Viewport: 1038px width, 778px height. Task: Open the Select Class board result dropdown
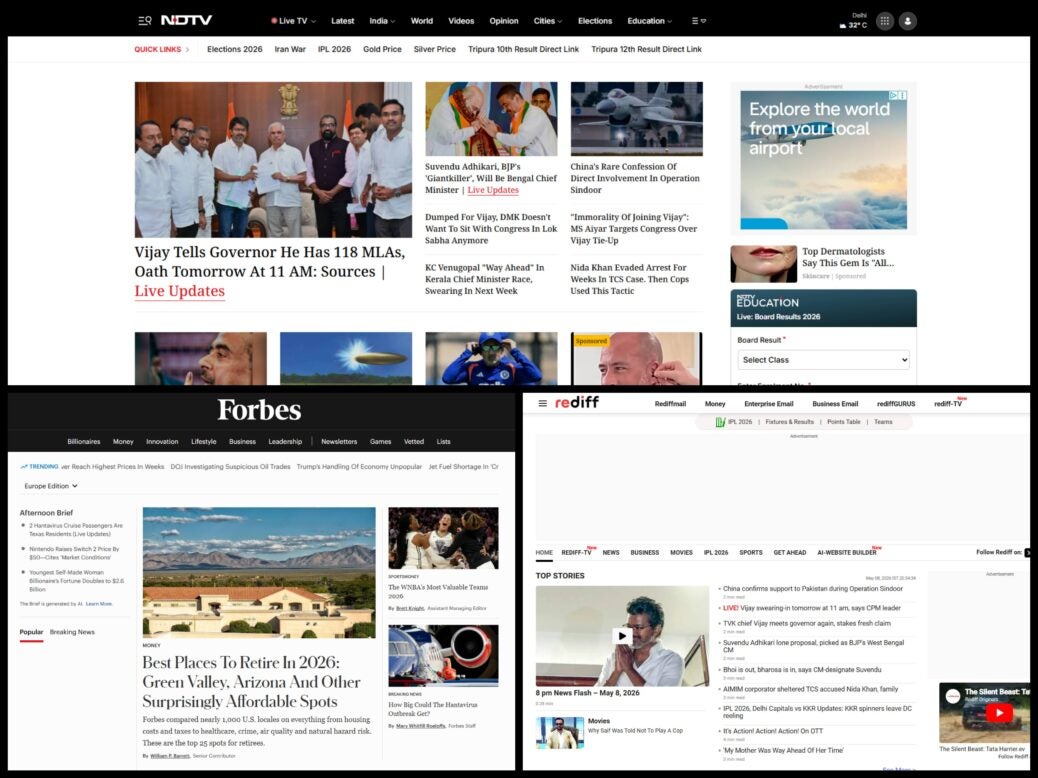824,360
